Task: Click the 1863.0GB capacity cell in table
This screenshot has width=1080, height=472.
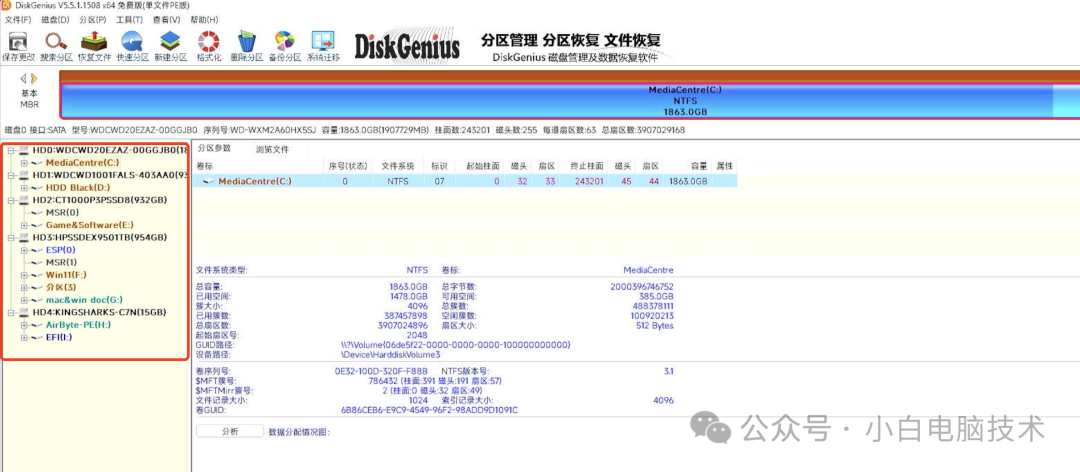Action: coord(687,181)
